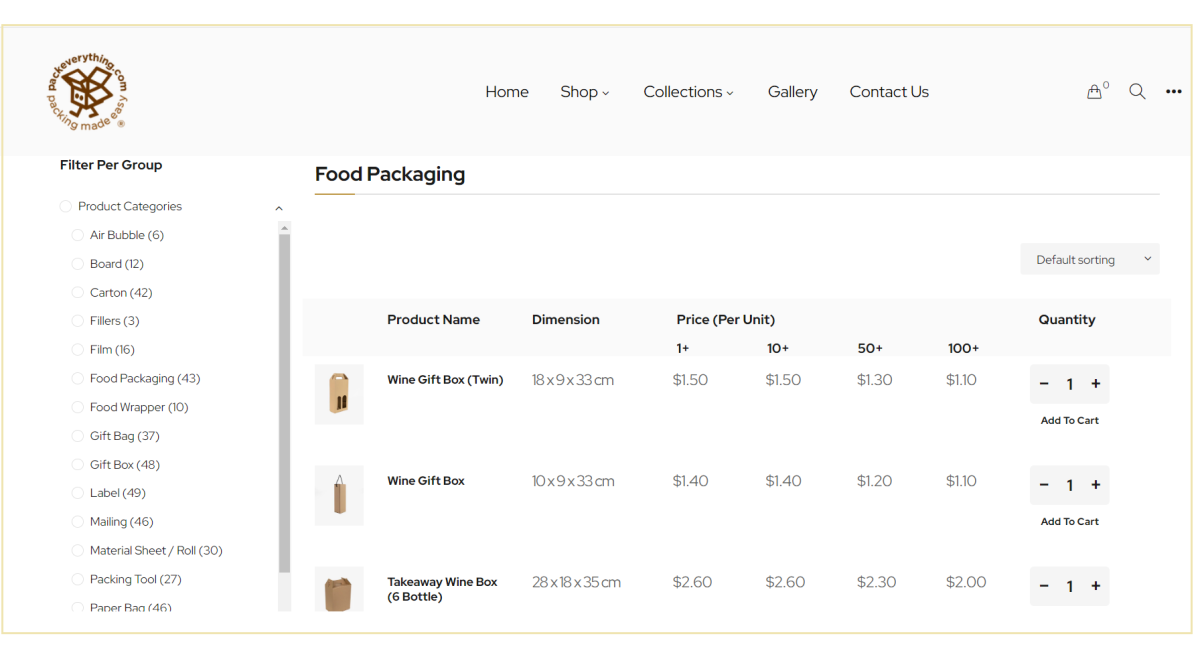The image size is (1200, 671).
Task: Open the search magnifier icon
Action: coord(1137,91)
